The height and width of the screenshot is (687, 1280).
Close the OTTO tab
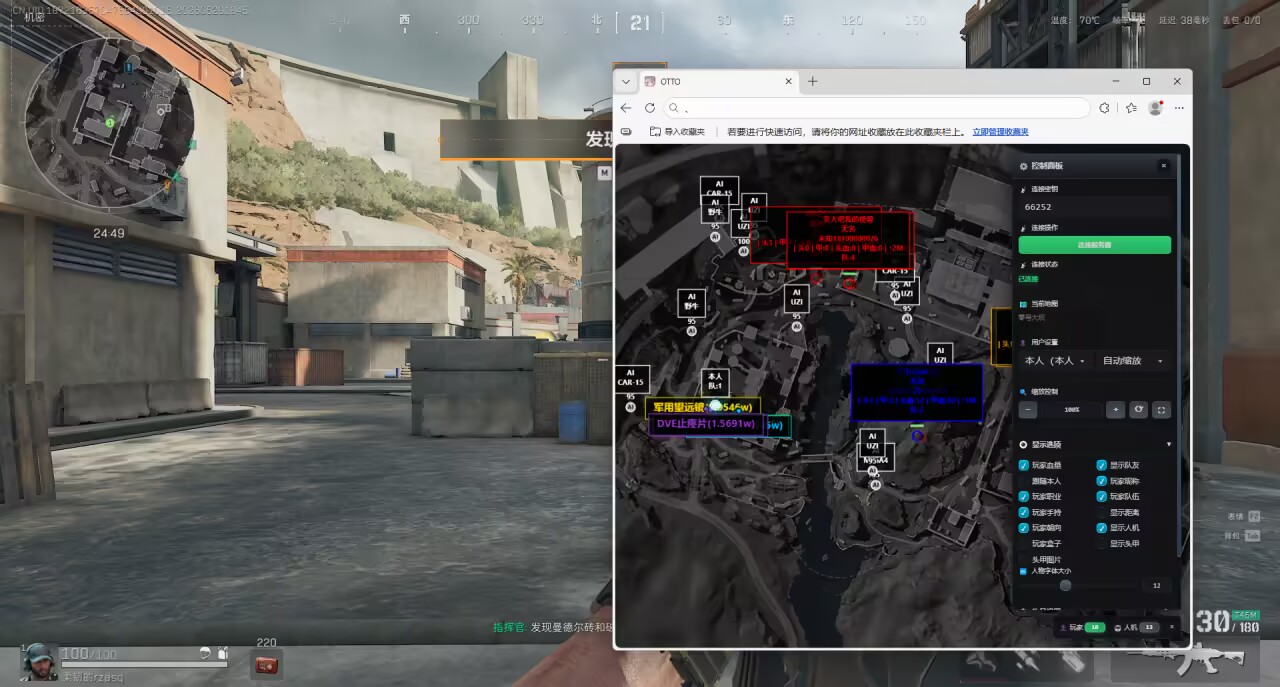[x=788, y=81]
